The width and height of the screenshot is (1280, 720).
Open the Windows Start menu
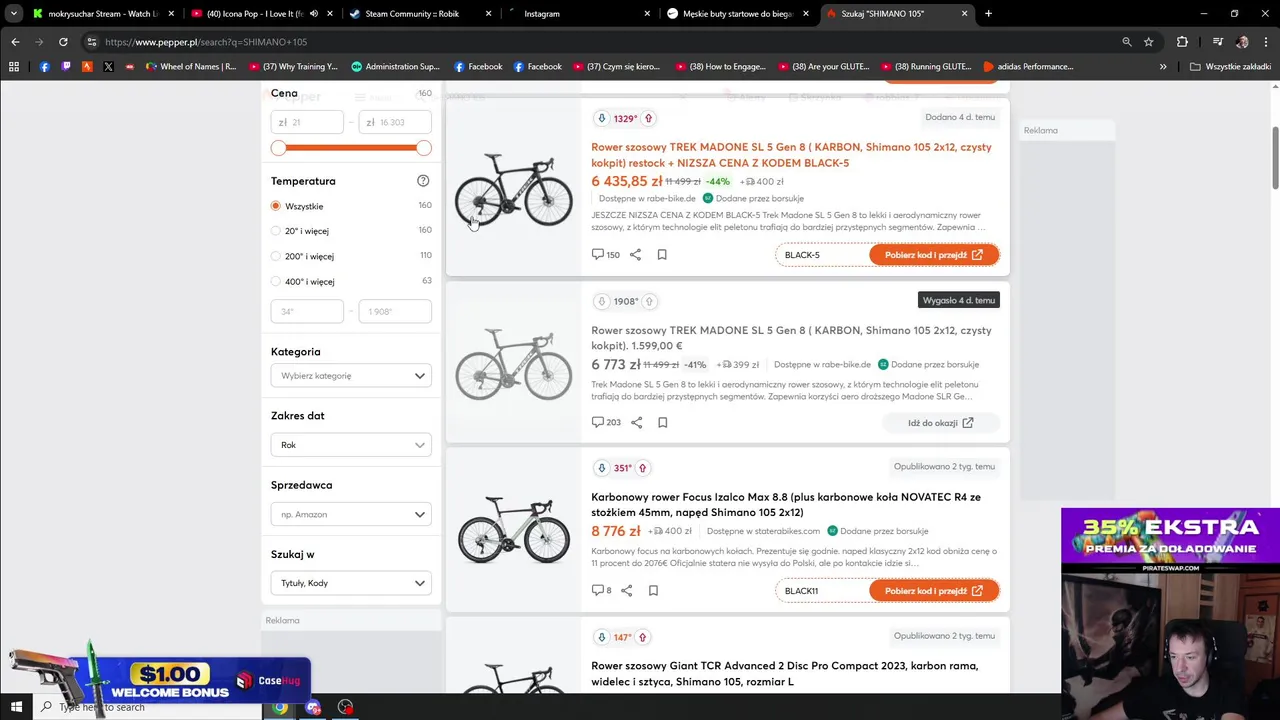[x=16, y=707]
